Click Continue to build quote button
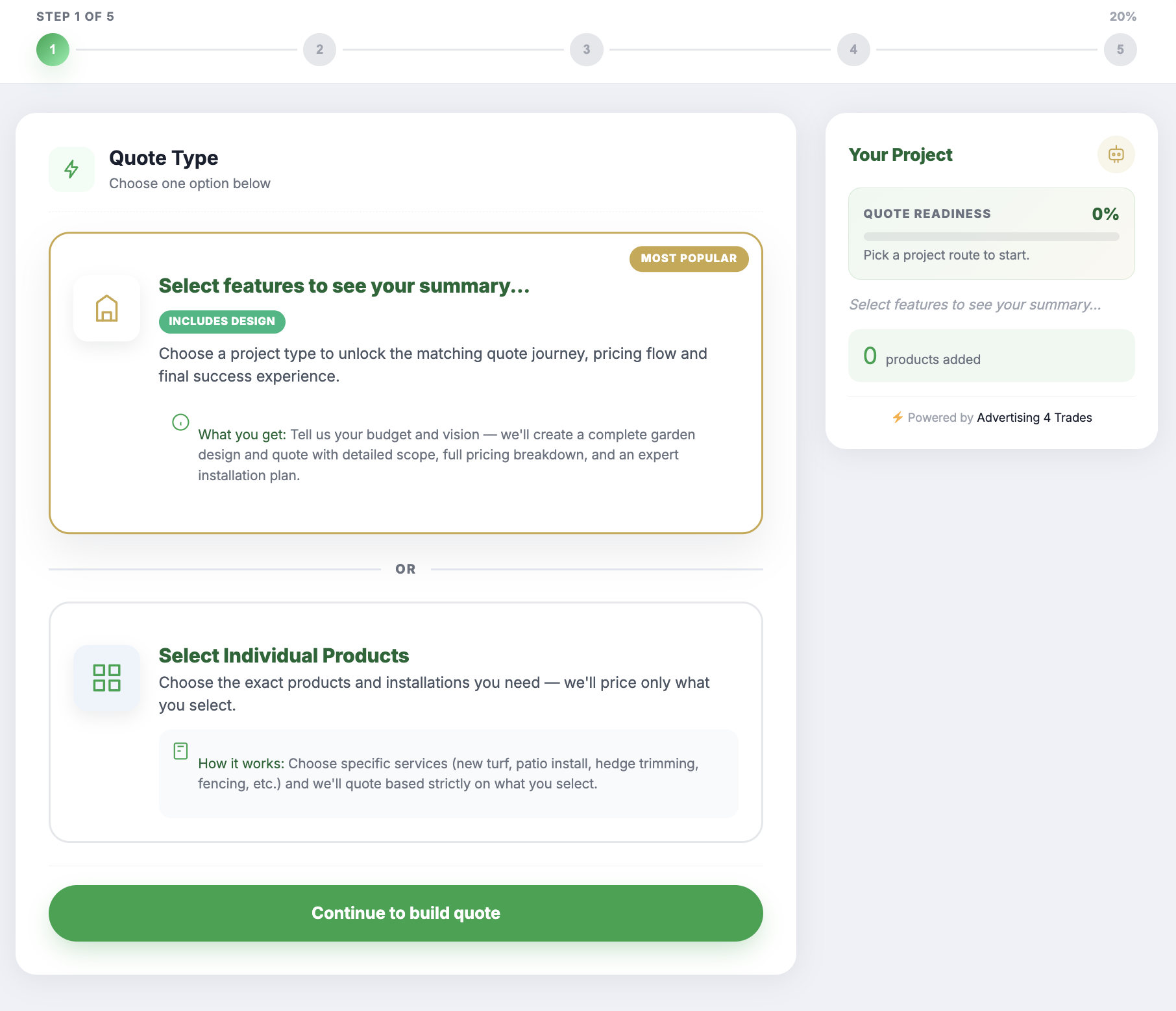The height and width of the screenshot is (1011, 1176). click(406, 913)
